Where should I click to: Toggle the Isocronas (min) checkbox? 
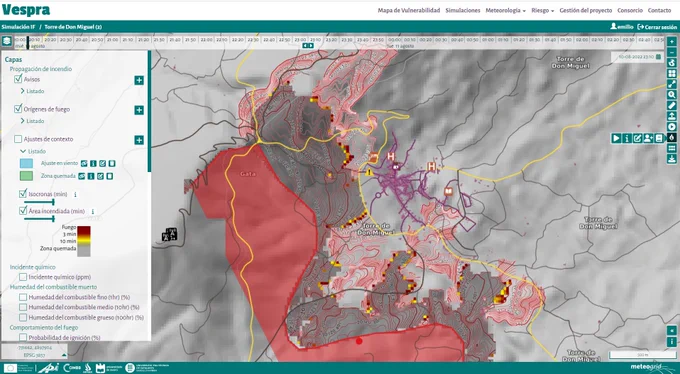point(23,194)
